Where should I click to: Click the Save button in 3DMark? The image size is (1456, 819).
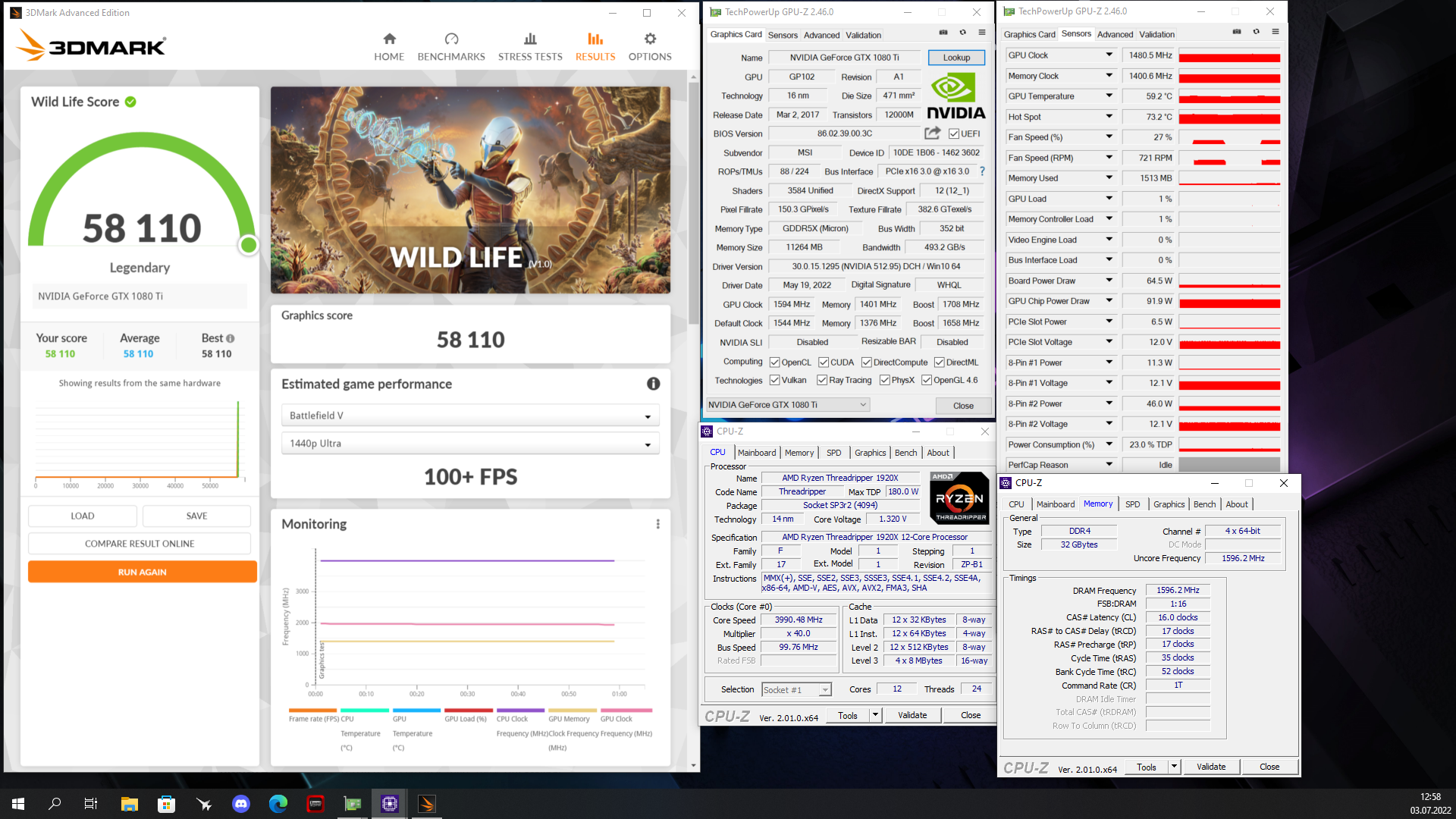196,516
